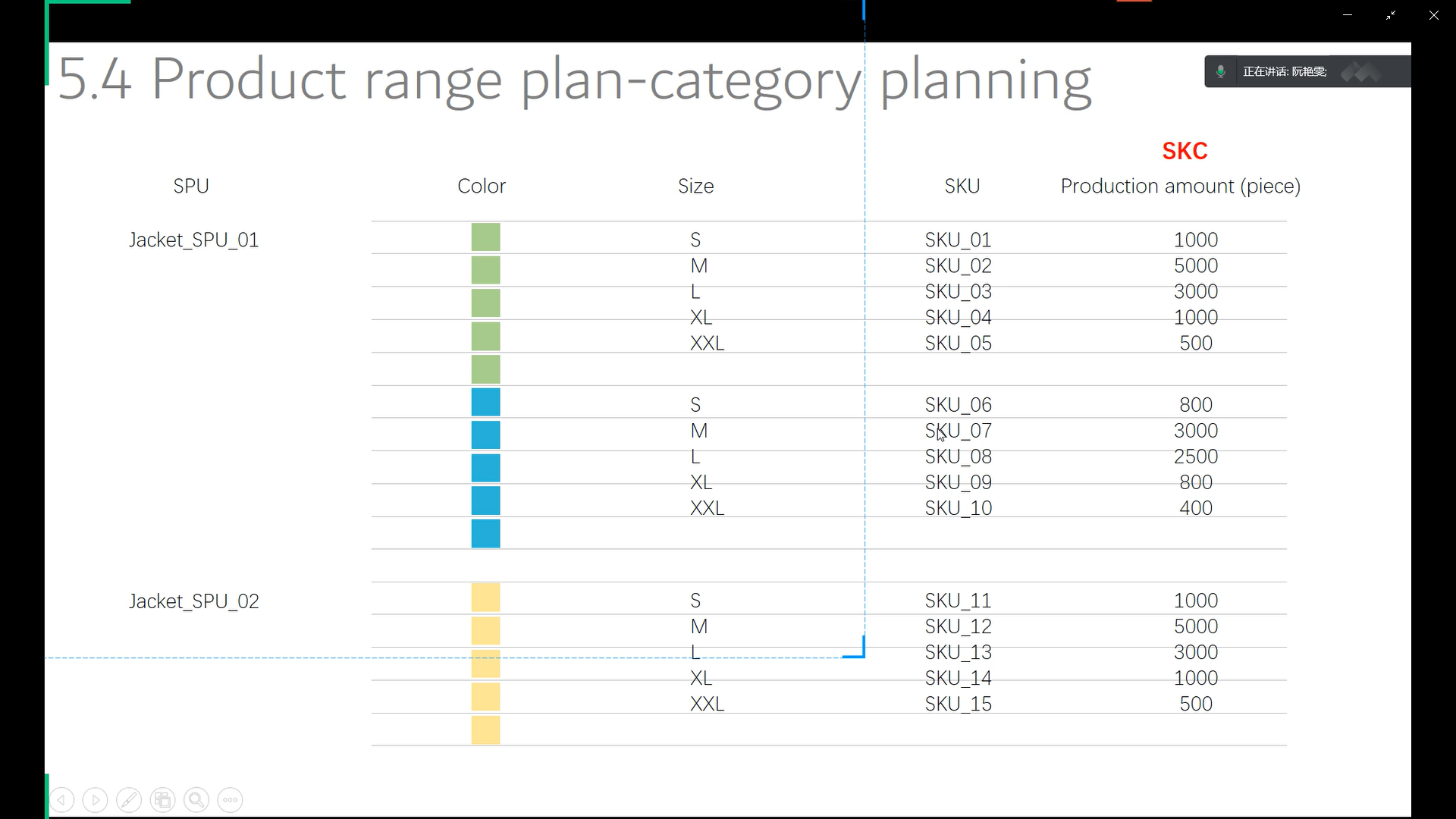
Task: Show all slides grid view
Action: coord(162,799)
